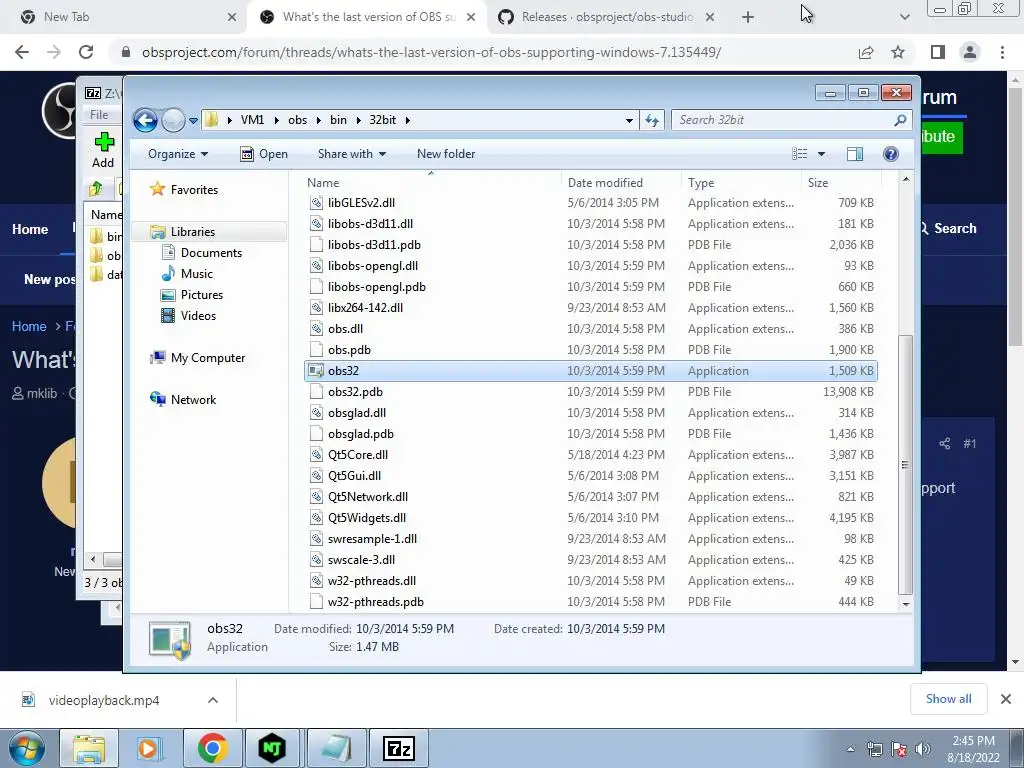Image resolution: width=1024 pixels, height=768 pixels.
Task: Sort files by Type column
Action: [x=741, y=183]
